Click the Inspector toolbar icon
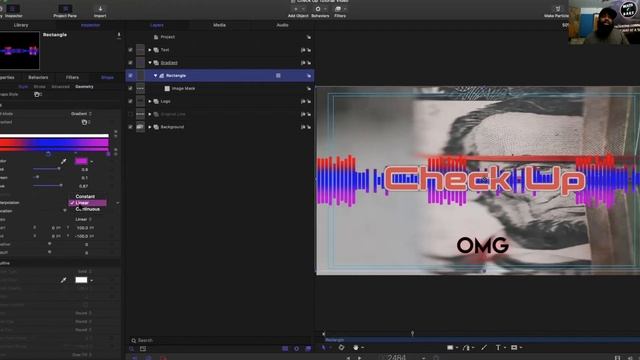 click(x=13, y=11)
